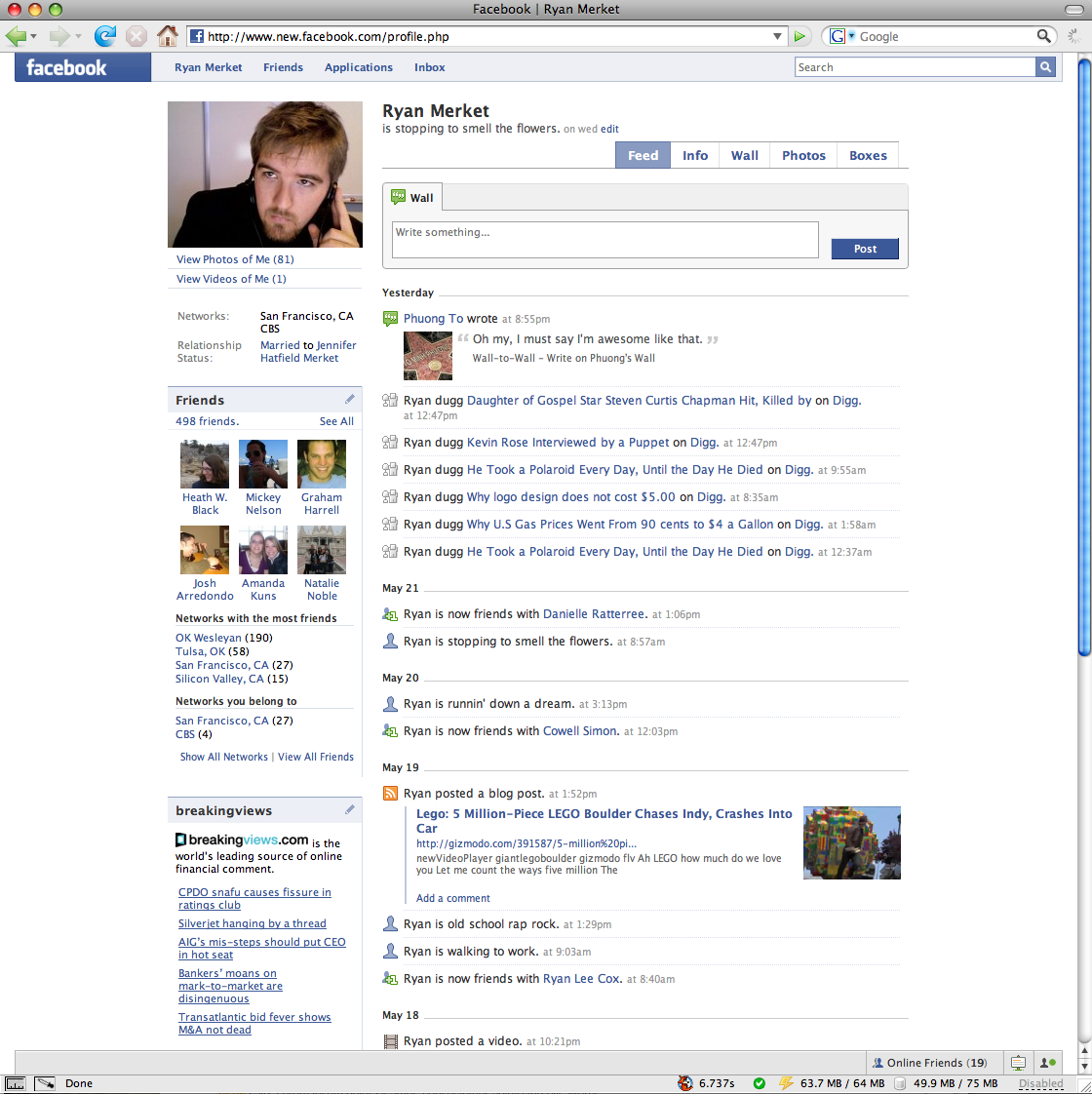Click the browser reload button
Viewport: 1092px width, 1094px height.
(x=104, y=36)
